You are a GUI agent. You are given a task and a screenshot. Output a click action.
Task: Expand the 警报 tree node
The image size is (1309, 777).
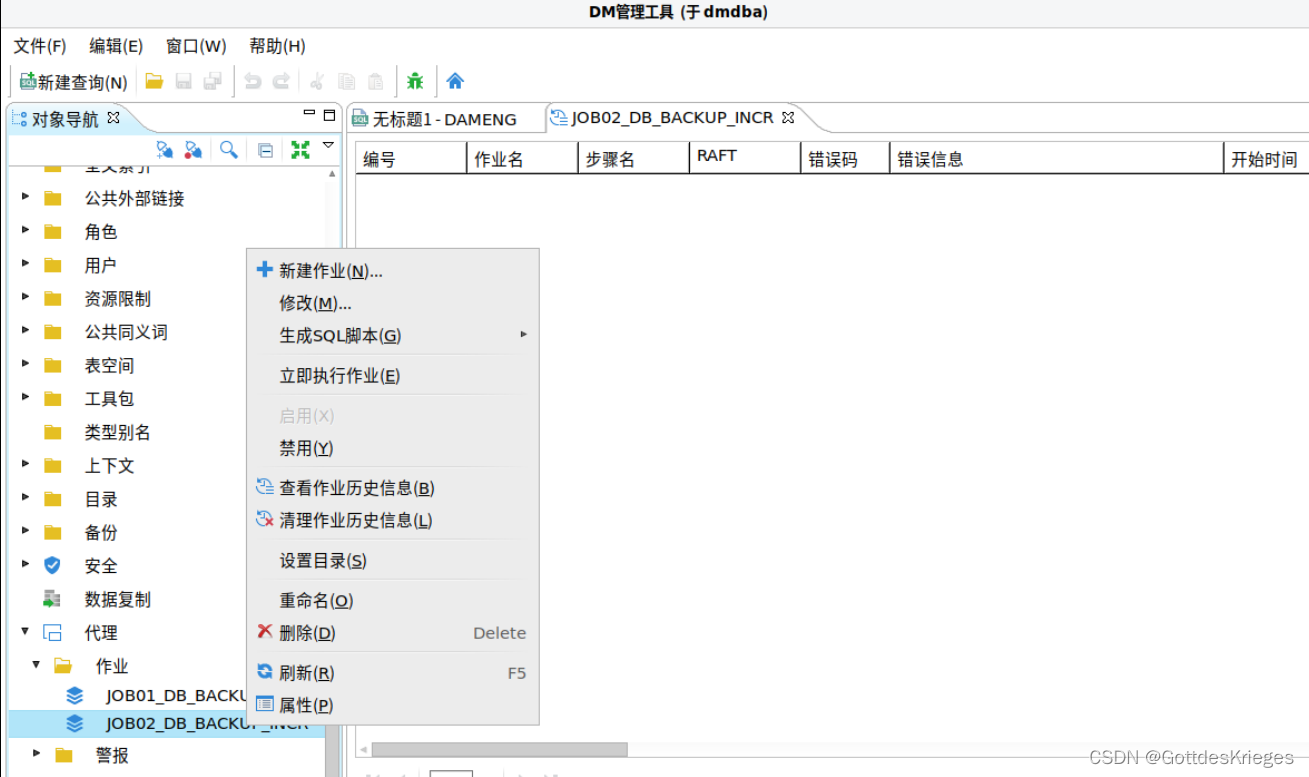click(x=36, y=754)
